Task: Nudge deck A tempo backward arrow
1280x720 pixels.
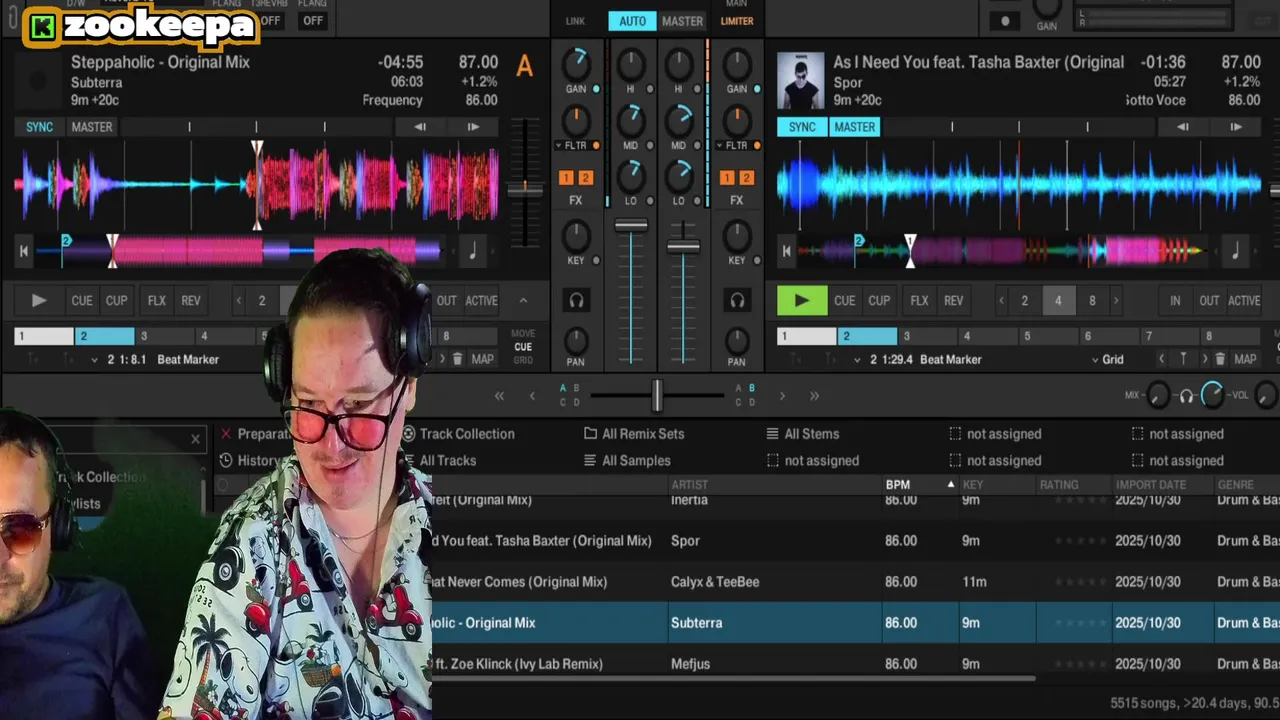Action: (420, 127)
